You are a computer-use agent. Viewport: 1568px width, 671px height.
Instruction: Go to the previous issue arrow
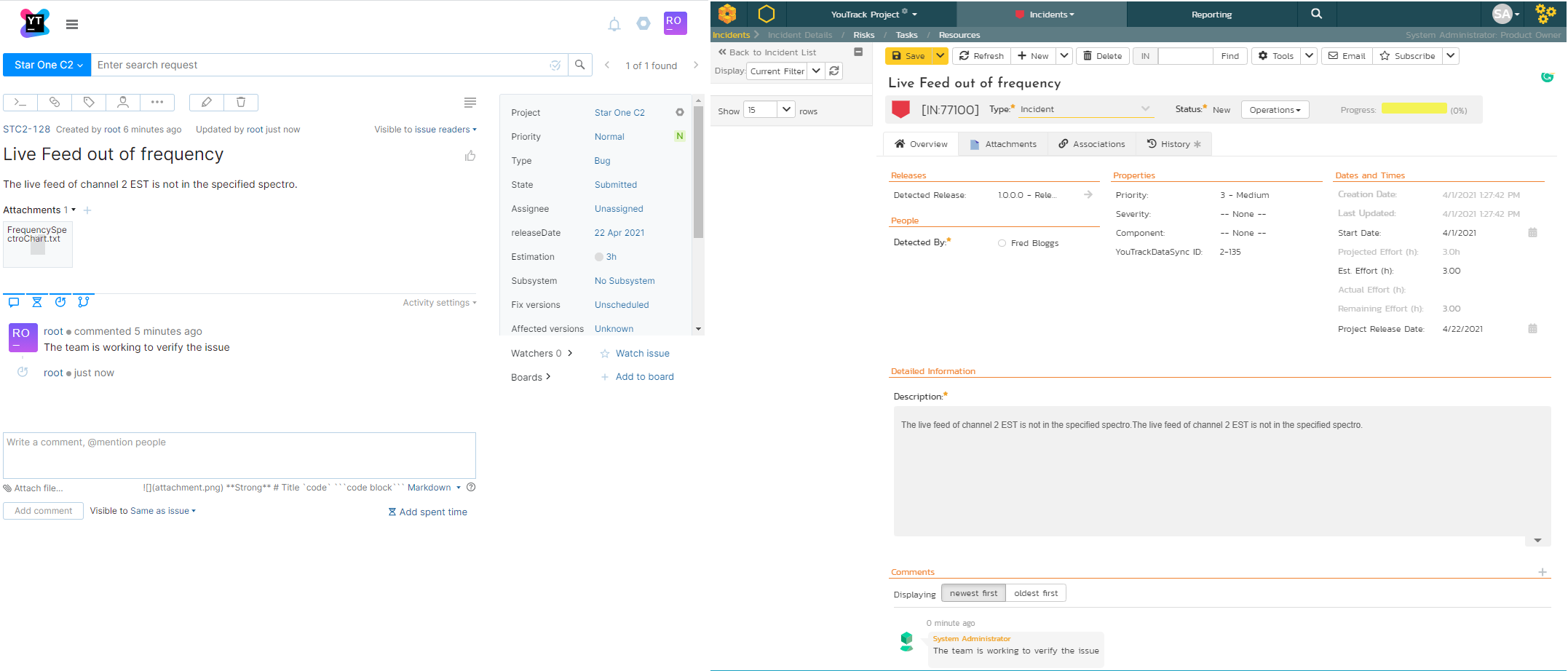tap(607, 65)
